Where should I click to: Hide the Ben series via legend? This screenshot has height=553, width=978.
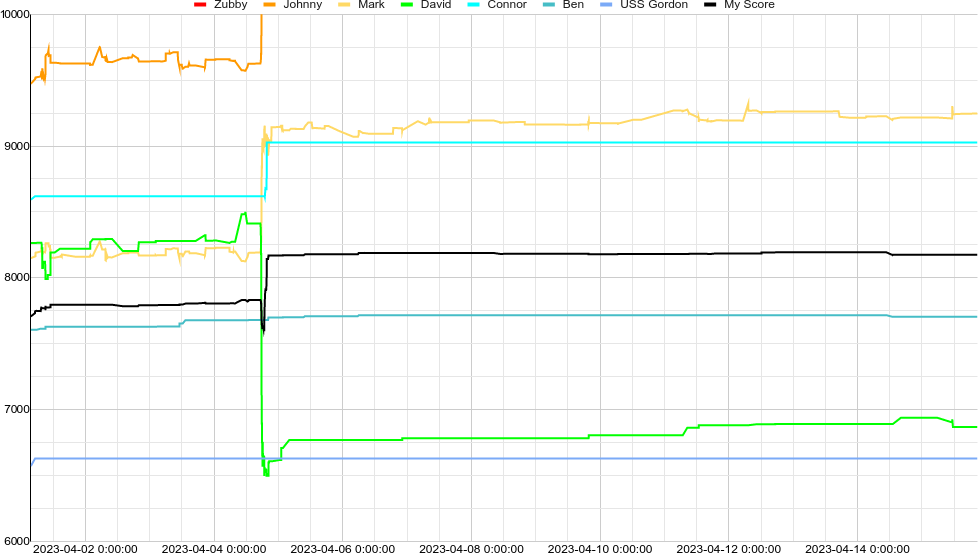pyautogui.click(x=573, y=4)
